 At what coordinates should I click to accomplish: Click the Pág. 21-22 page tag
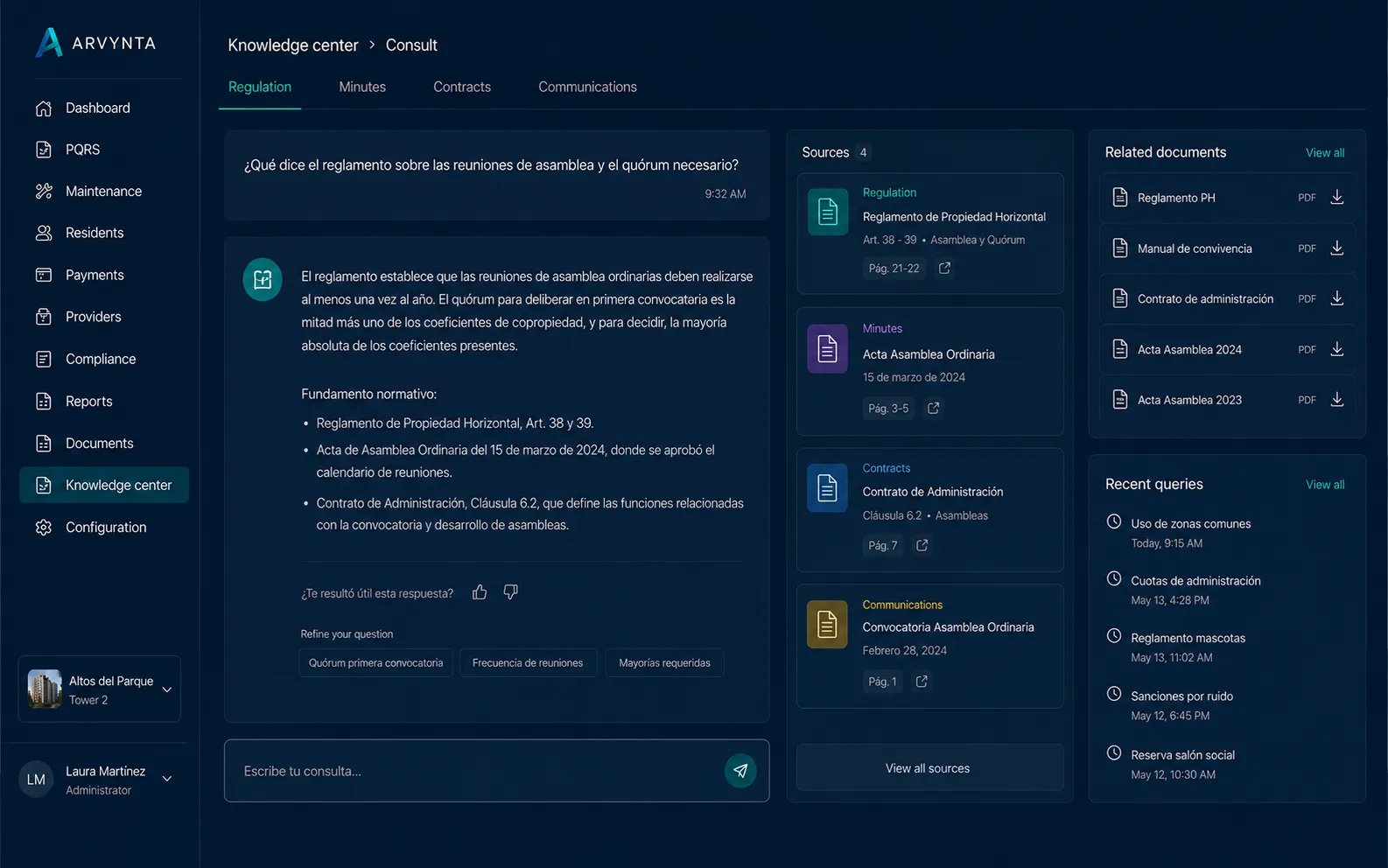click(894, 269)
